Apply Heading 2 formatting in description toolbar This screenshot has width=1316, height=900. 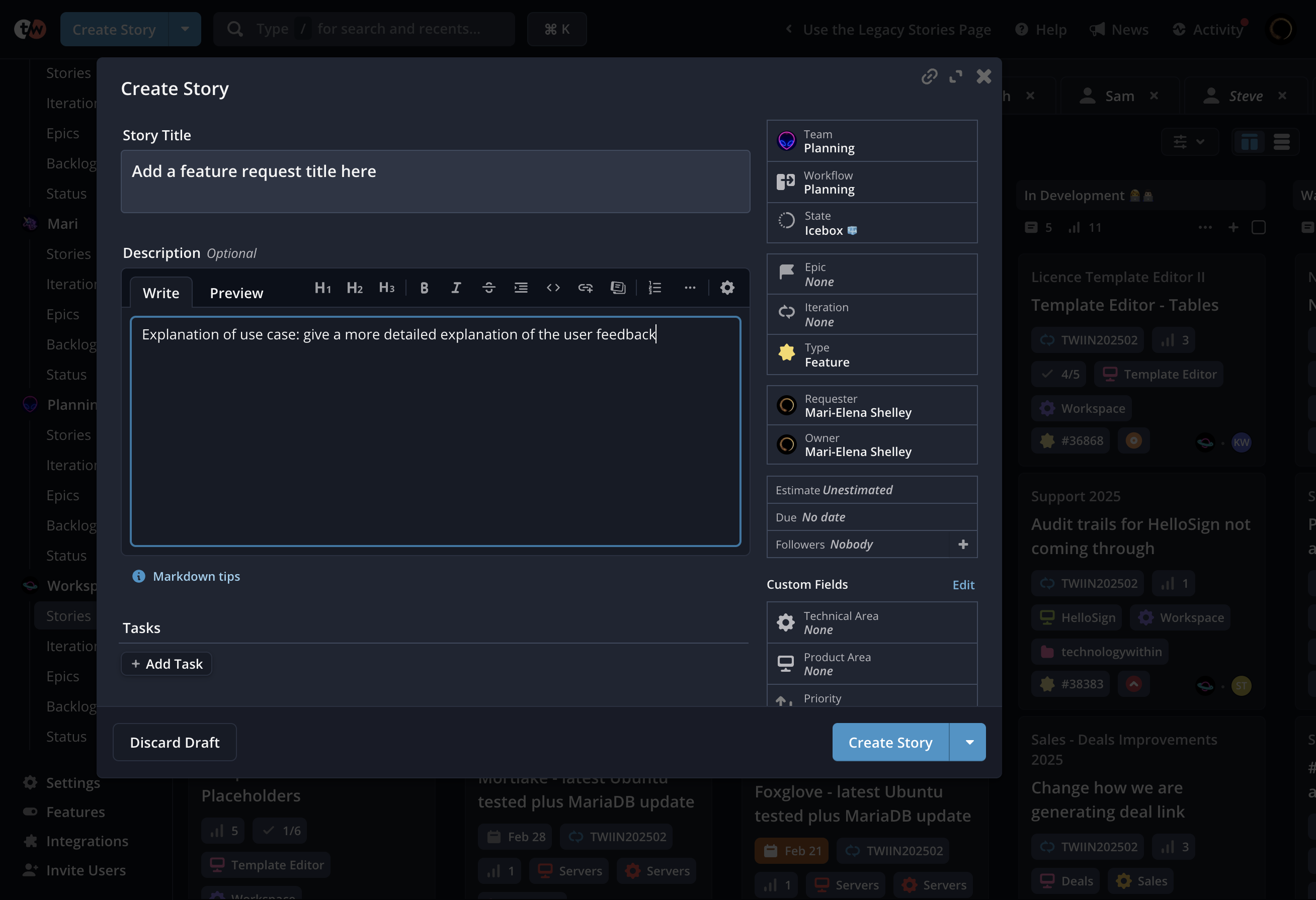tap(355, 288)
